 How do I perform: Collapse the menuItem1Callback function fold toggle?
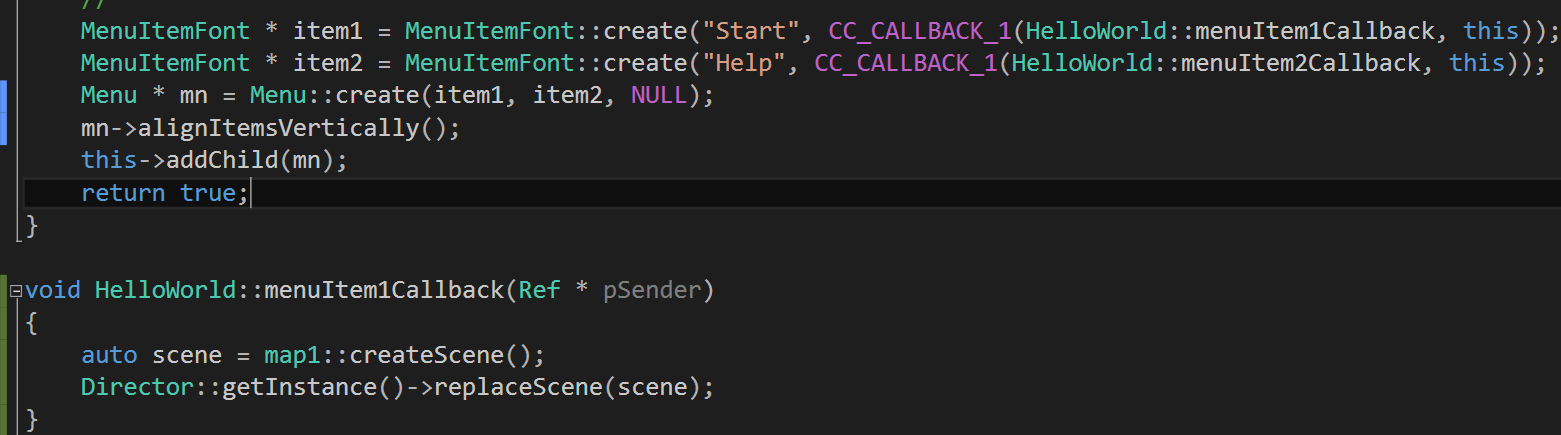15,291
